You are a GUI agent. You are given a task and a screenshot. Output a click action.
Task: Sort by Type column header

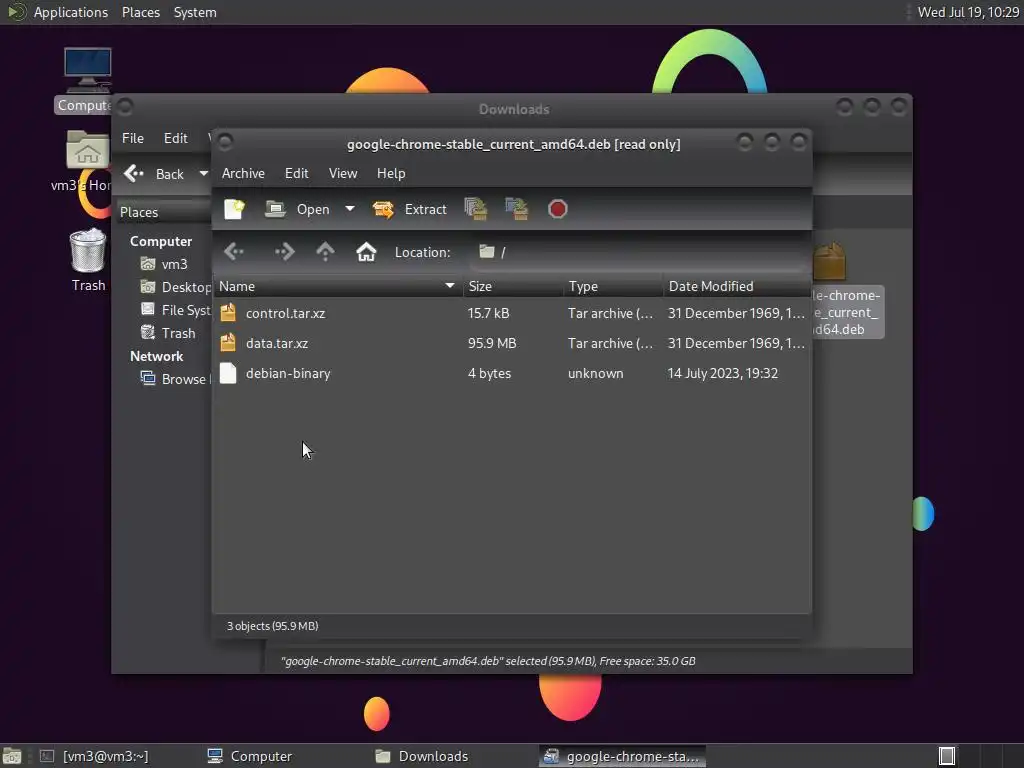pyautogui.click(x=614, y=286)
